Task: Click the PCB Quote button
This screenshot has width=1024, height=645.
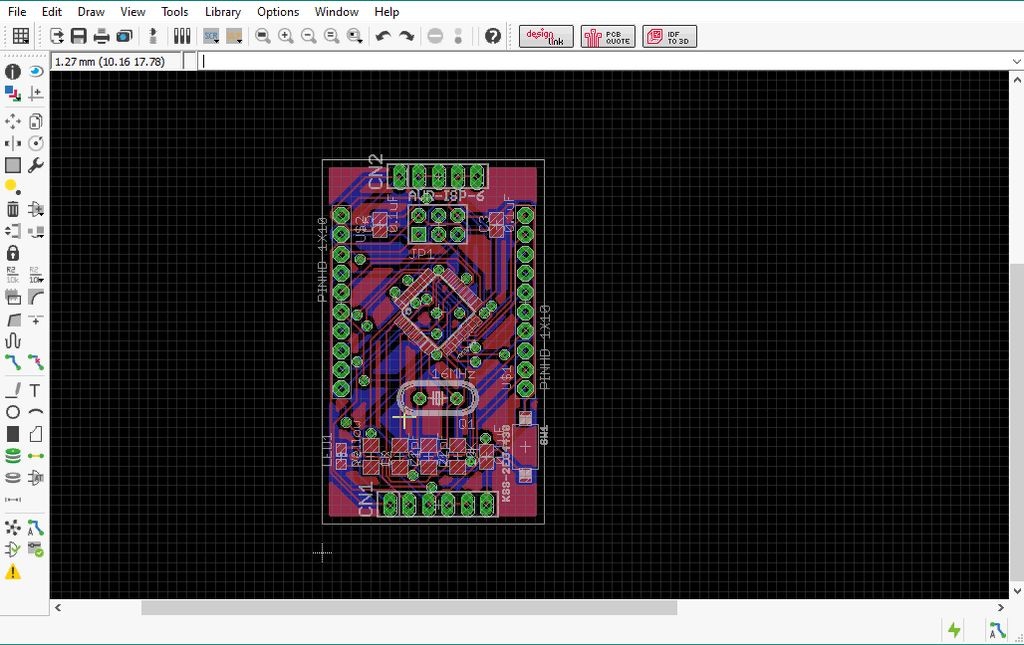Action: click(x=607, y=36)
